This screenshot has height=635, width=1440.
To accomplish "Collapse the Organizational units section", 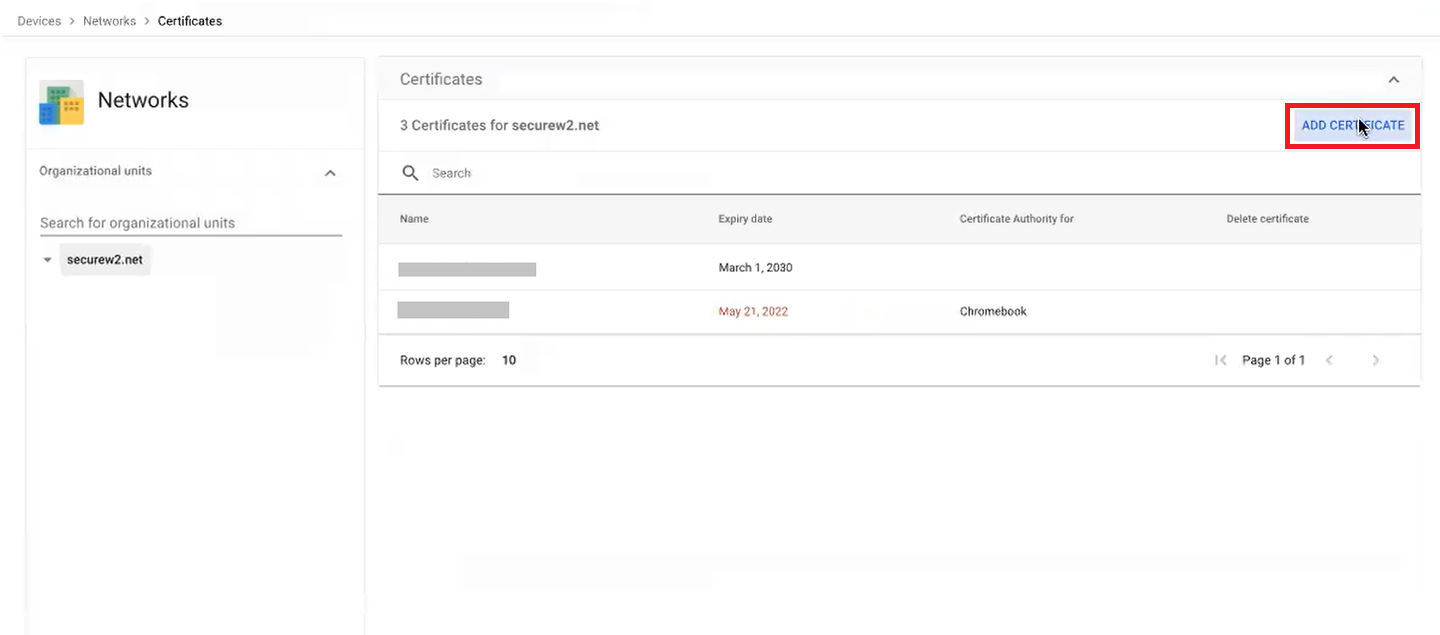I will click(x=331, y=173).
